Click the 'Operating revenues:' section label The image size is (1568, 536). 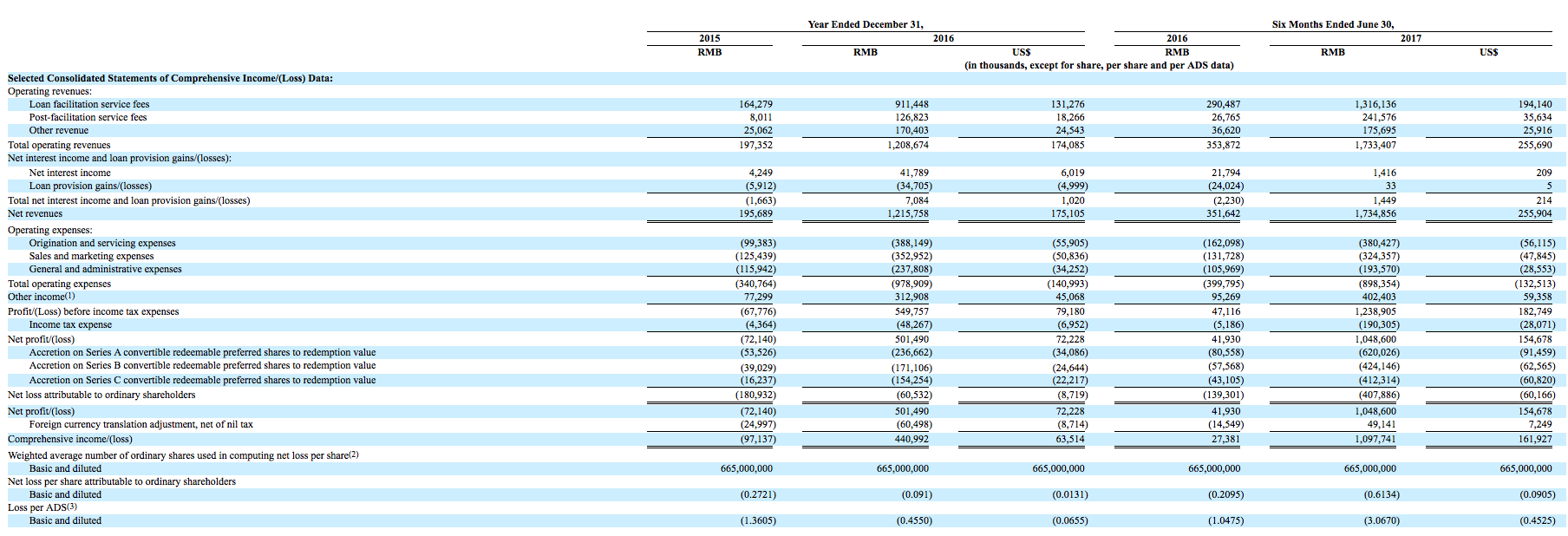click(x=49, y=91)
